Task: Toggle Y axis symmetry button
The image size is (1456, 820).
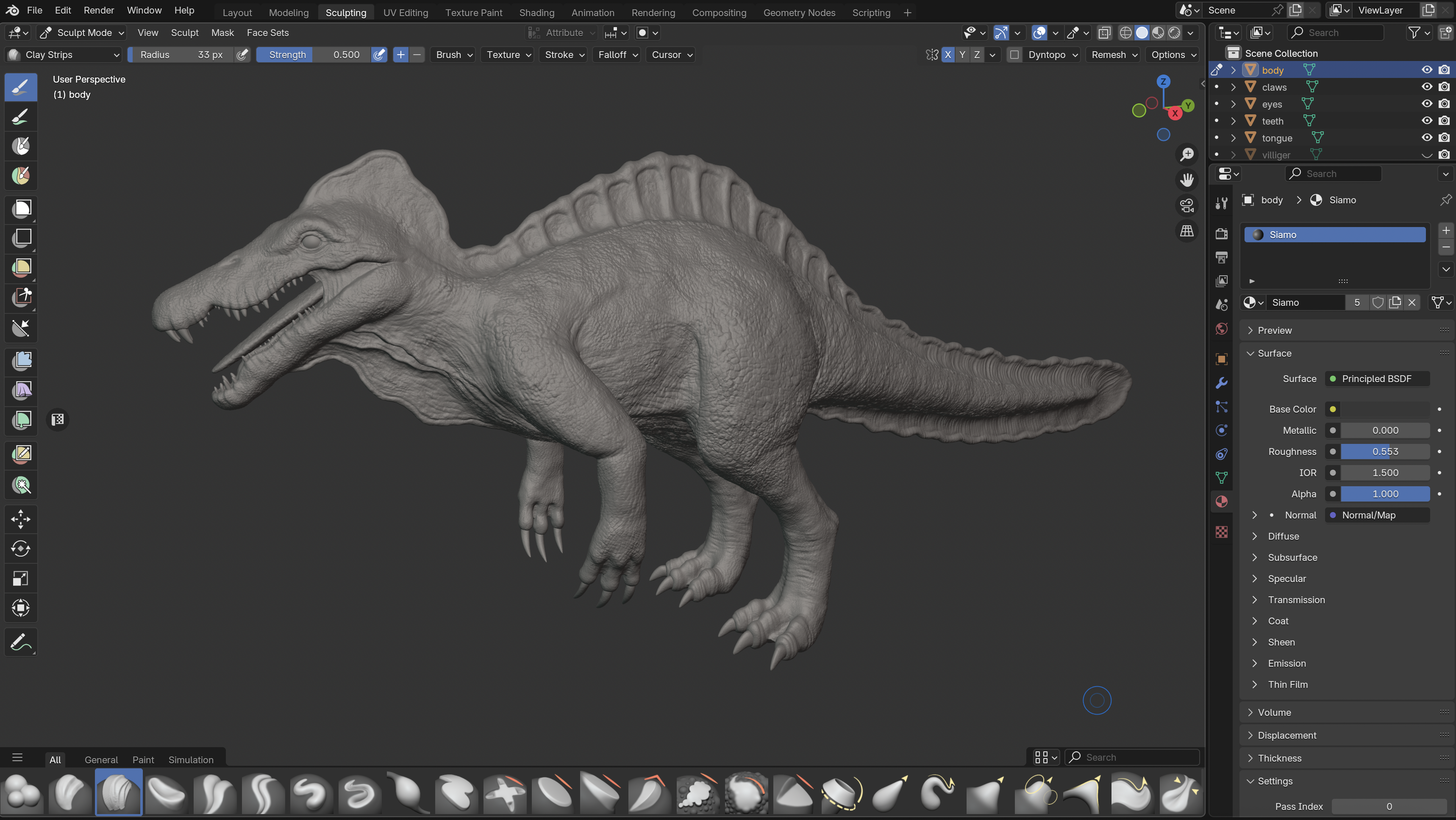Action: click(962, 55)
